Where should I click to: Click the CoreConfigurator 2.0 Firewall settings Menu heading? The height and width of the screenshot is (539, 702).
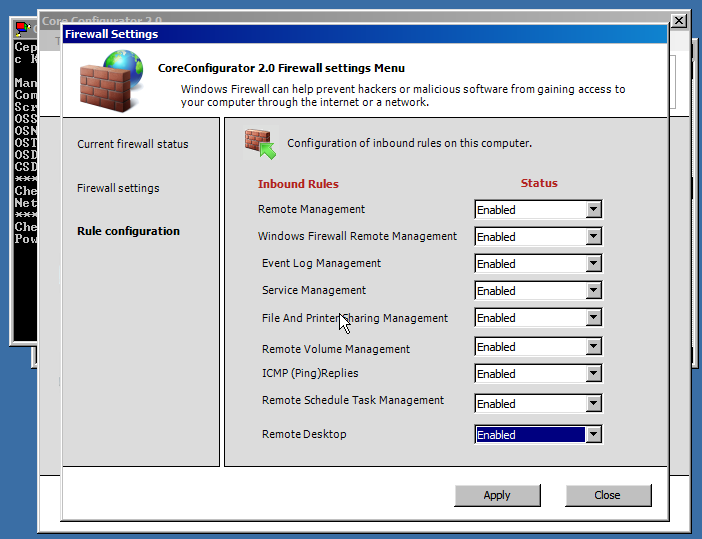pyautogui.click(x=281, y=68)
